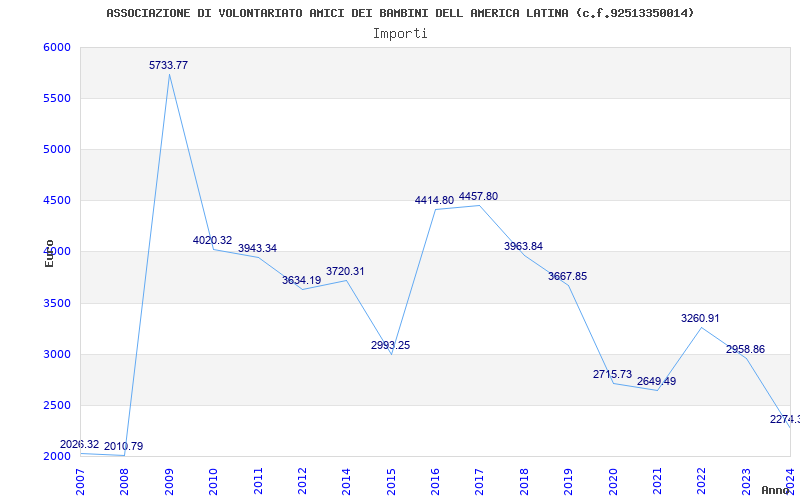Select the 2958.86 value label
The height and width of the screenshot is (500, 800).
point(745,349)
